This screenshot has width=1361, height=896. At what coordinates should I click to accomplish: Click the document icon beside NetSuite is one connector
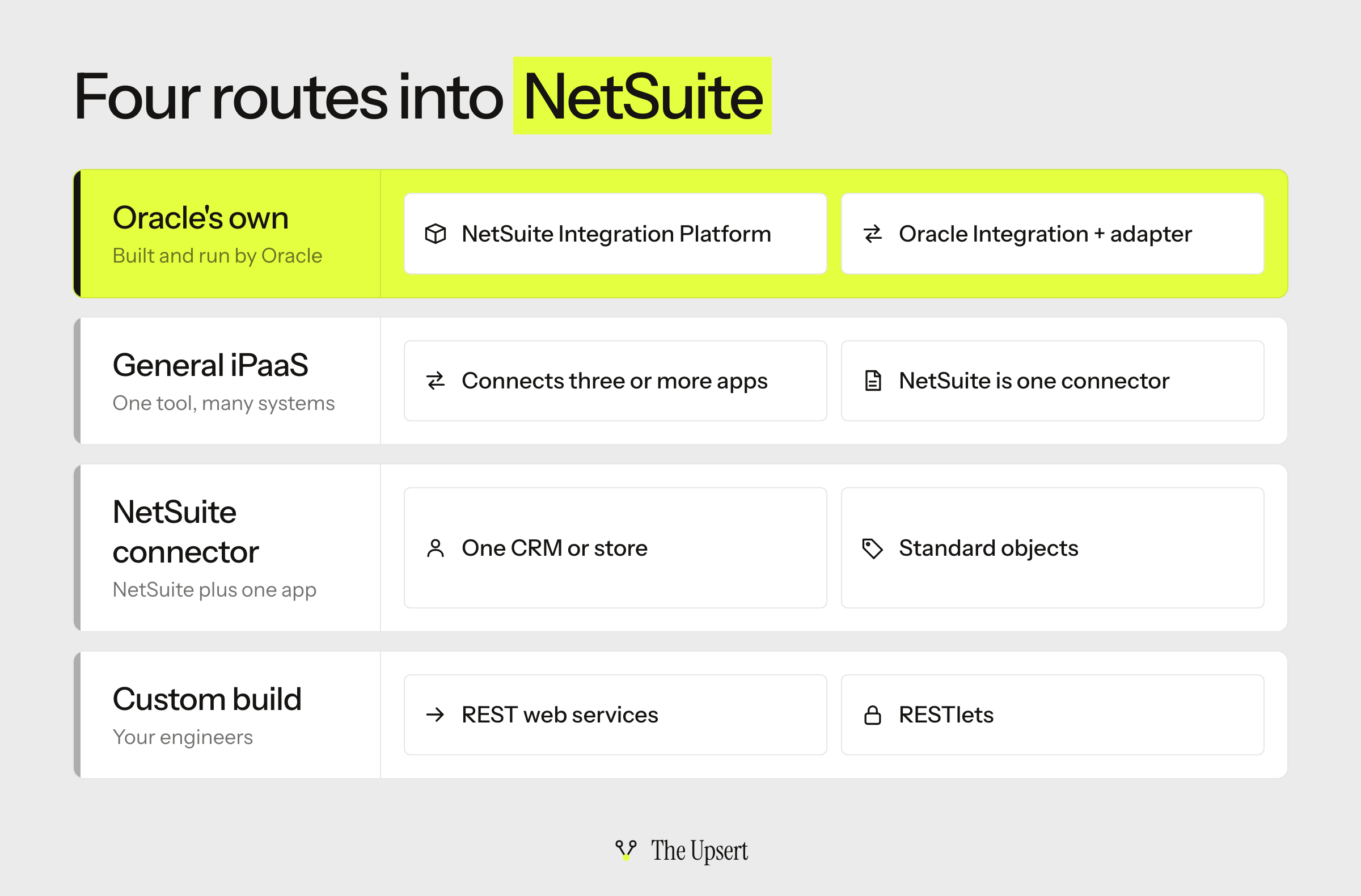point(873,381)
